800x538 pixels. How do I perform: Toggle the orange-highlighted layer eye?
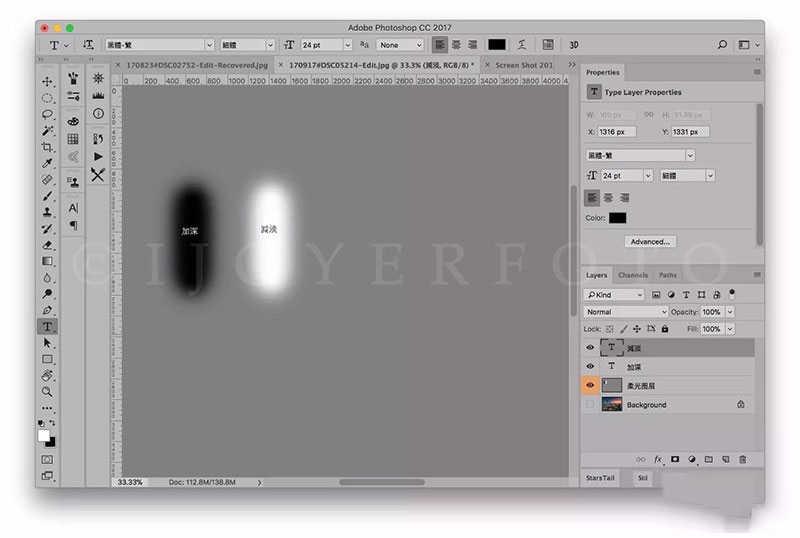(590, 385)
